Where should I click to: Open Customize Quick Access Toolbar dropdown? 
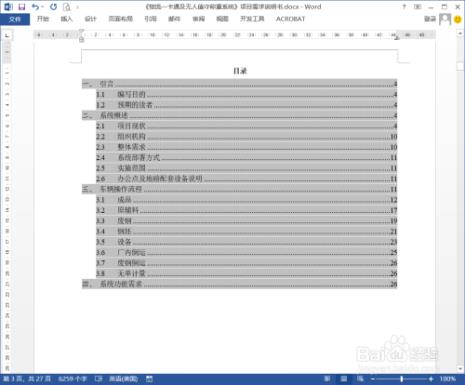(x=77, y=7)
